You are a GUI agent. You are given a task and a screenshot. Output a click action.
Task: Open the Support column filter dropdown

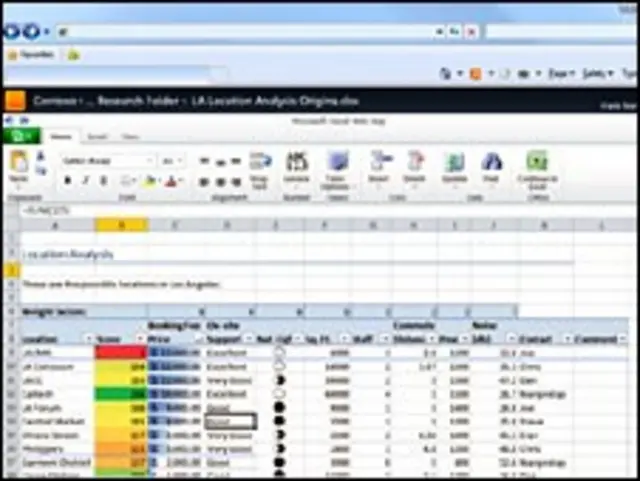(x=249, y=339)
